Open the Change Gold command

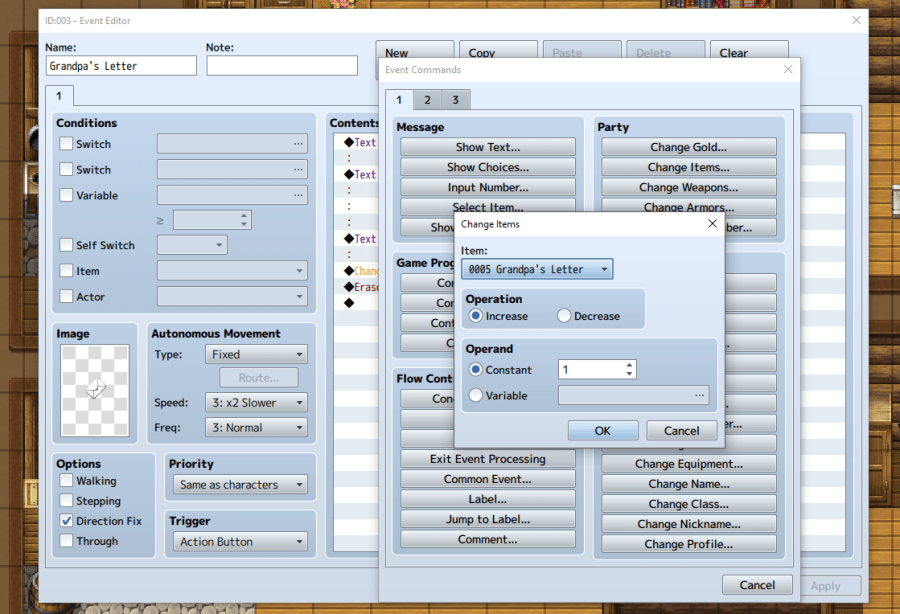688,147
